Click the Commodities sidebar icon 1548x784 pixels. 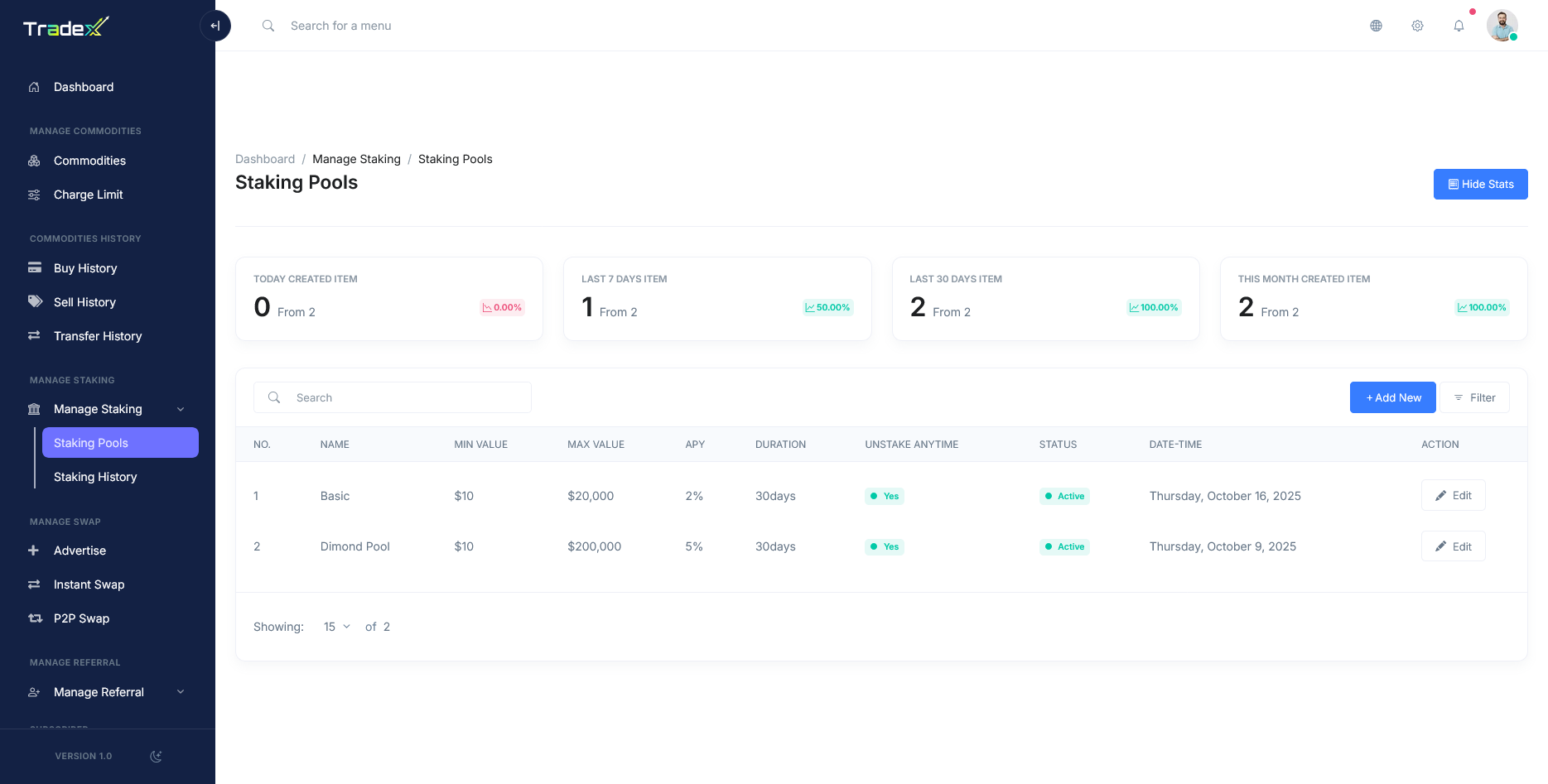coord(34,161)
